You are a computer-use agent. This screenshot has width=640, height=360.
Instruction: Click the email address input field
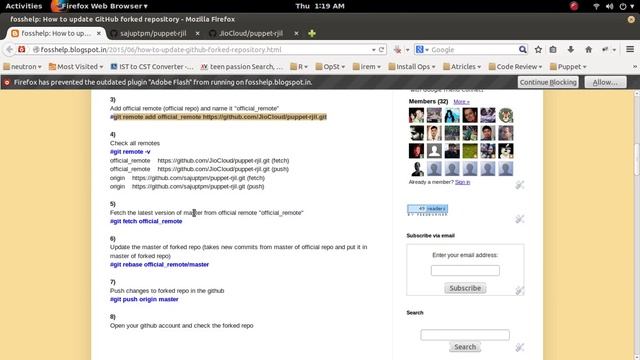pos(465,271)
